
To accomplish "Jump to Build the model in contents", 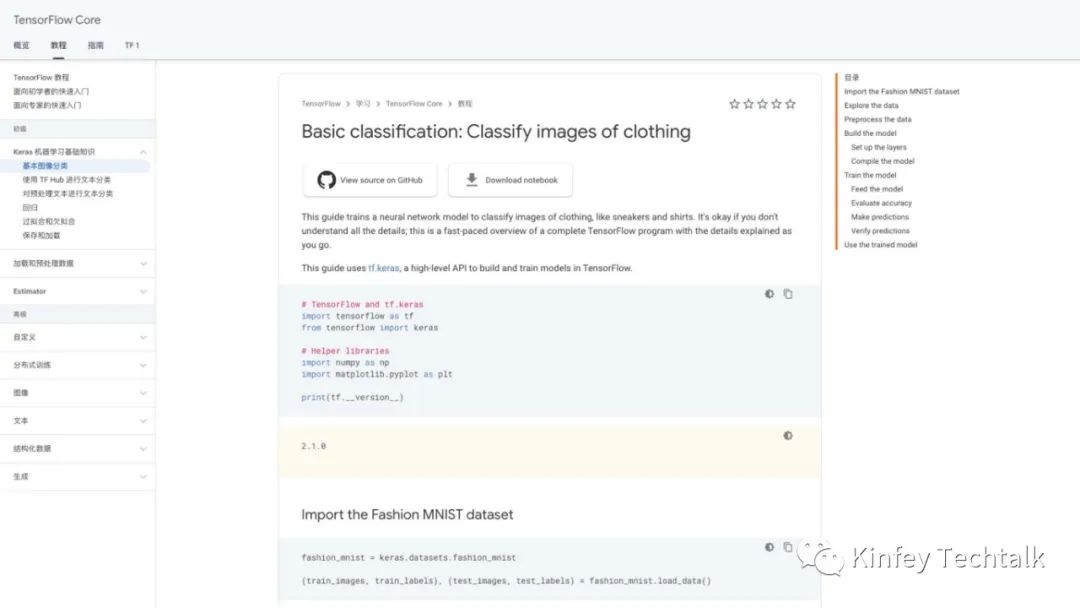I will click(870, 133).
